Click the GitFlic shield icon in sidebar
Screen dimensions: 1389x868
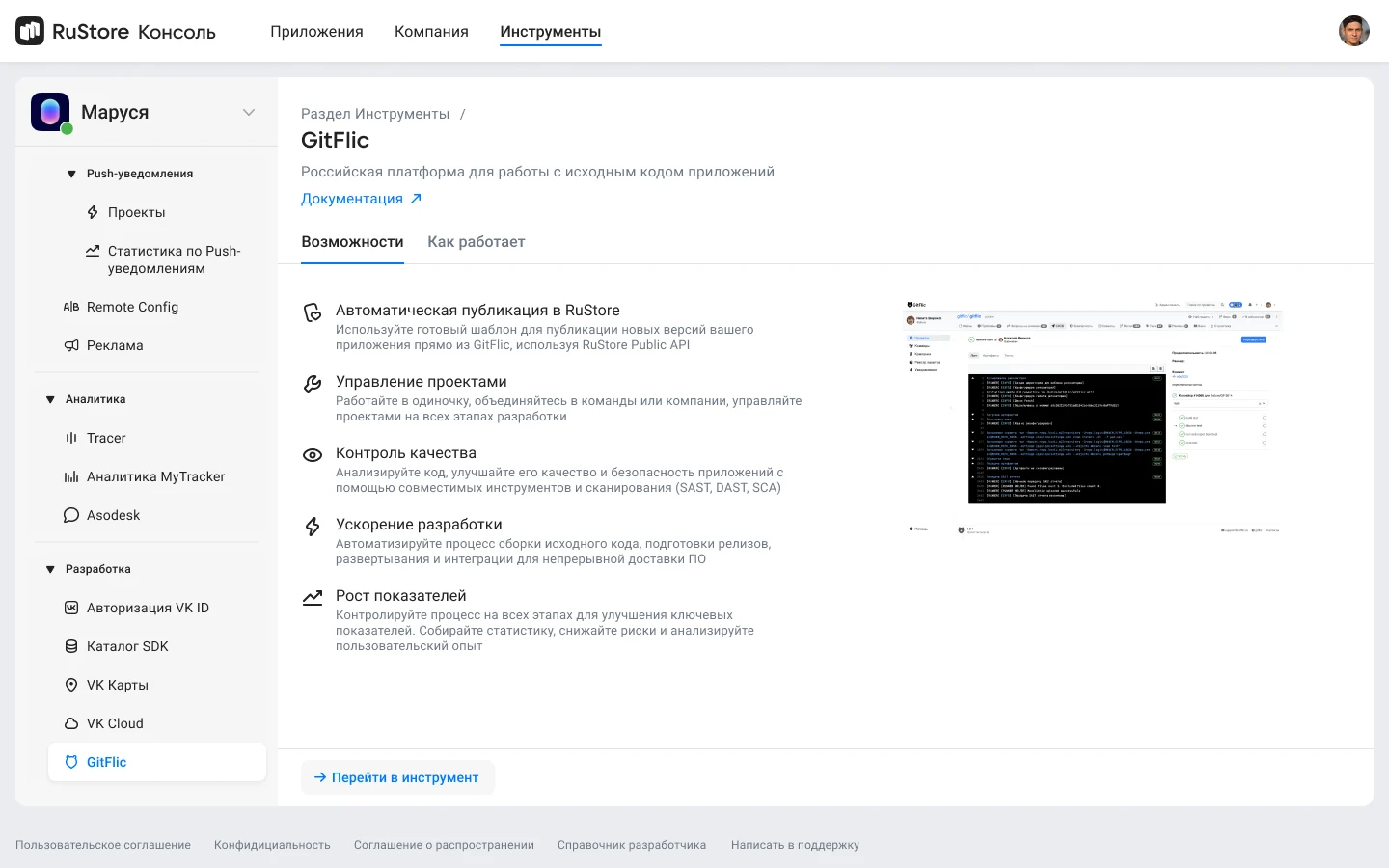tap(71, 762)
